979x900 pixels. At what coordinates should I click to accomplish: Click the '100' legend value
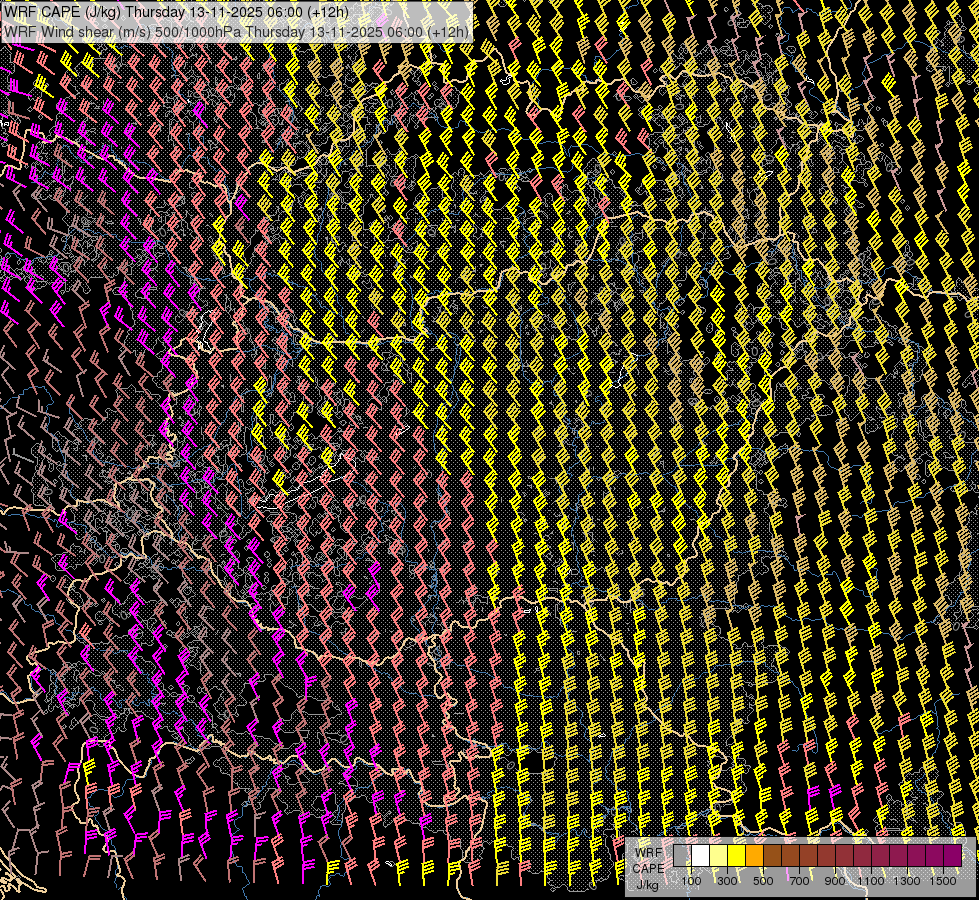coord(691,881)
